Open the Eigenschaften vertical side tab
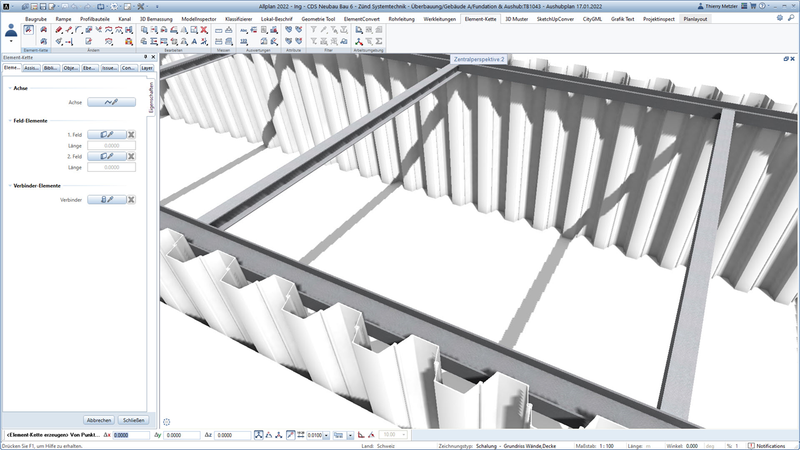The height and width of the screenshot is (450, 800). click(x=151, y=100)
